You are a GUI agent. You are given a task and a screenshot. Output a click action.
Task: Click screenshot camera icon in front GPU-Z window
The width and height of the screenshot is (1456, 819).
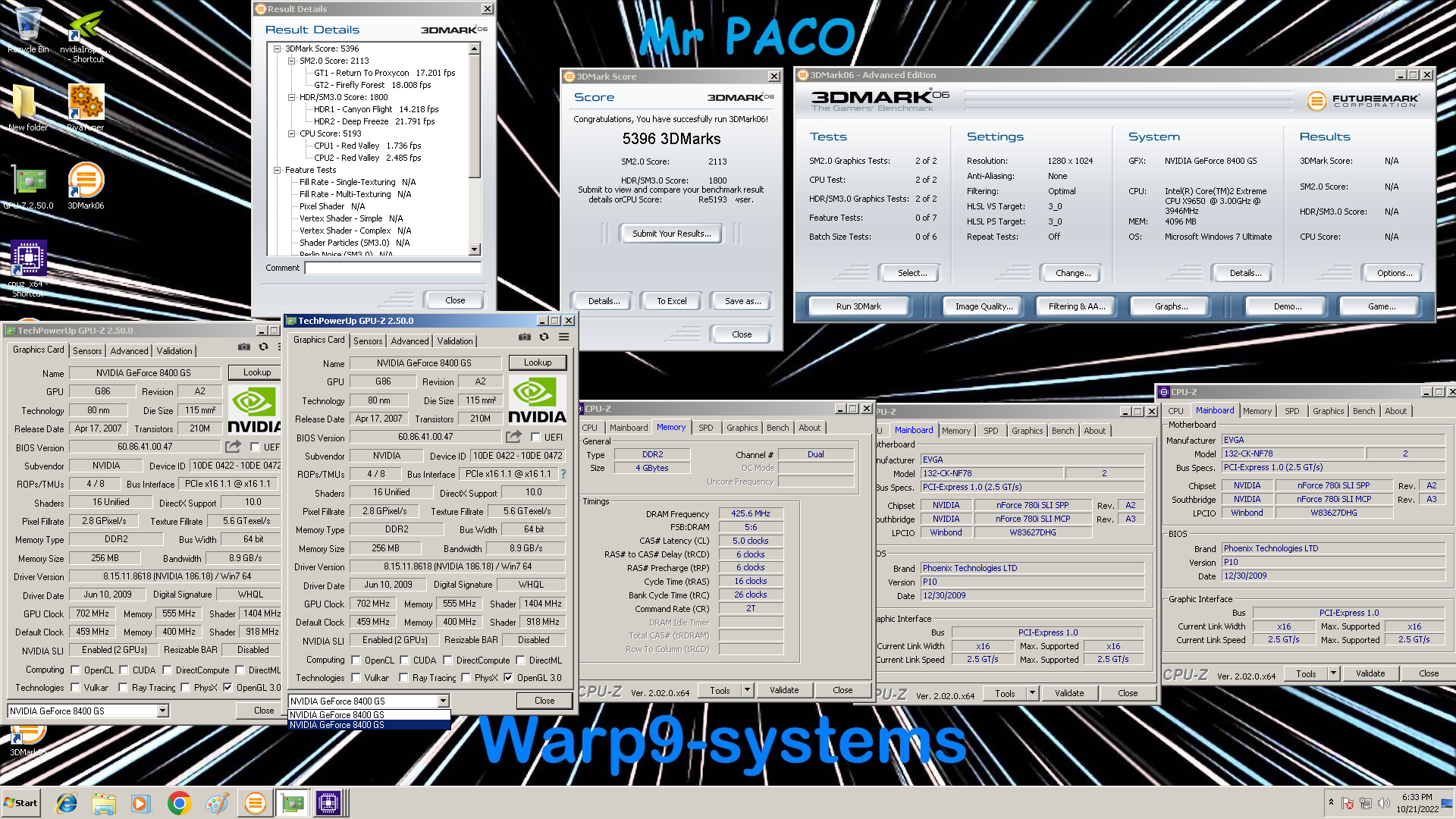click(524, 337)
